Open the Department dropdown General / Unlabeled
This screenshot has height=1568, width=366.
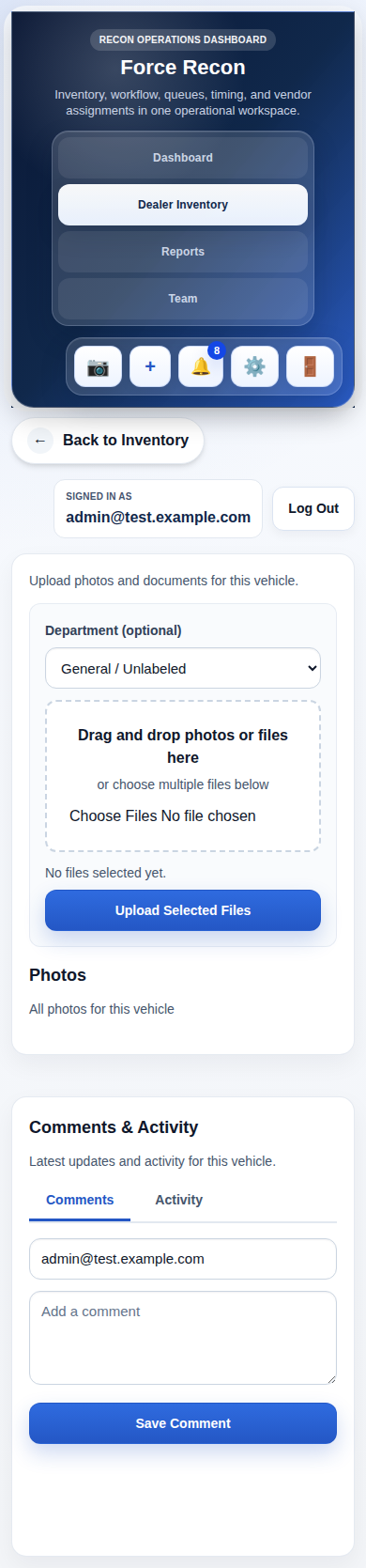(183, 669)
